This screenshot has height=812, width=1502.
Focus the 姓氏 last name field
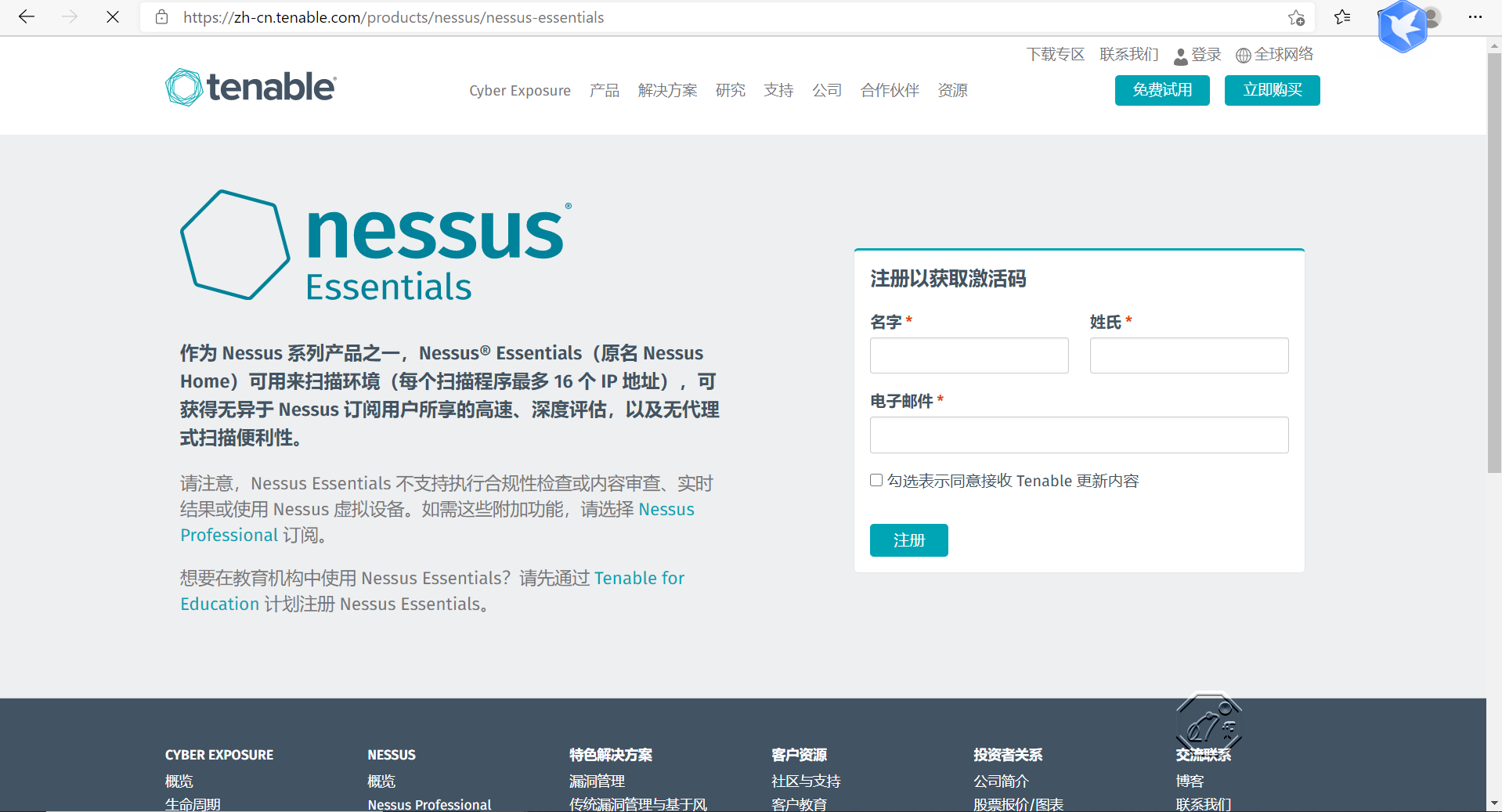click(1189, 355)
